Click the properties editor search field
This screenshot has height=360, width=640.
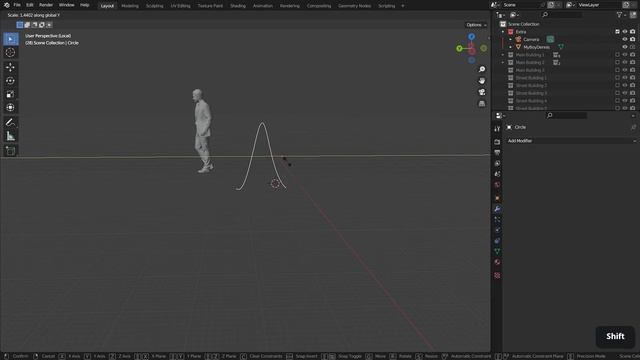pos(567,116)
